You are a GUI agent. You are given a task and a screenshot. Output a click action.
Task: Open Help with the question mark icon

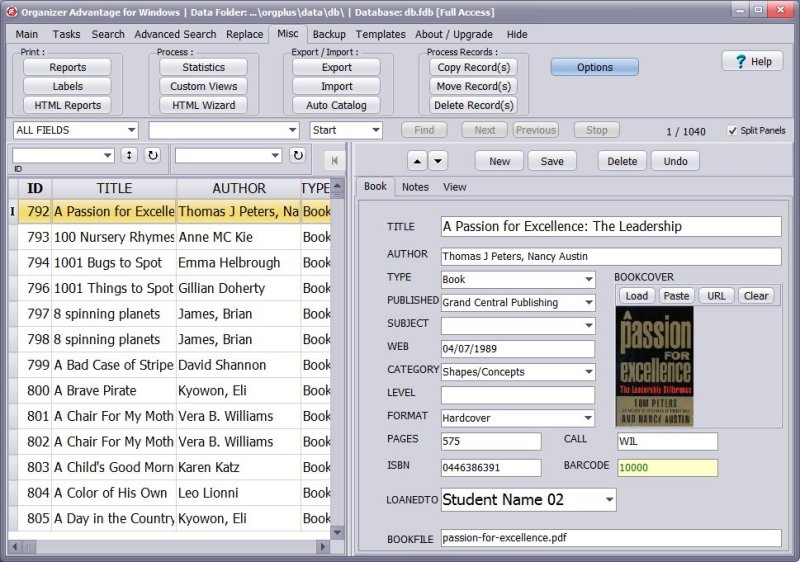(741, 61)
